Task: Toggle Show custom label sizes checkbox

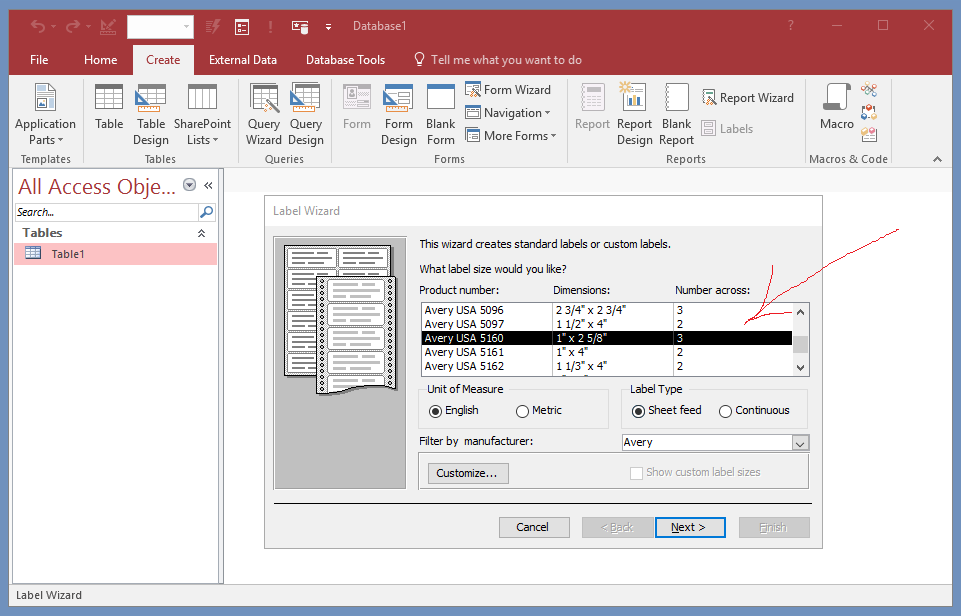Action: click(x=636, y=473)
